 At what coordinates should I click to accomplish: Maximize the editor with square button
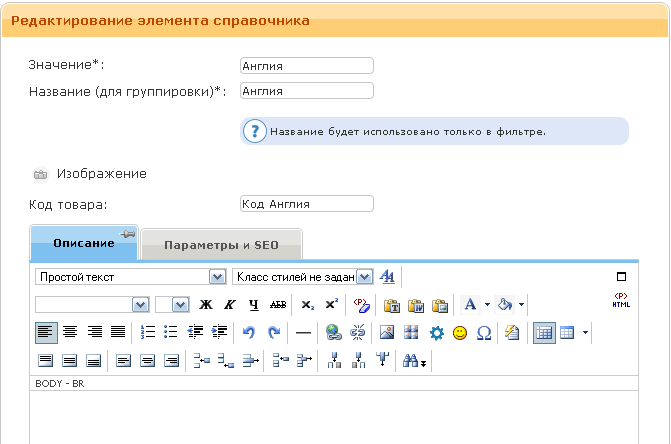pyautogui.click(x=621, y=277)
